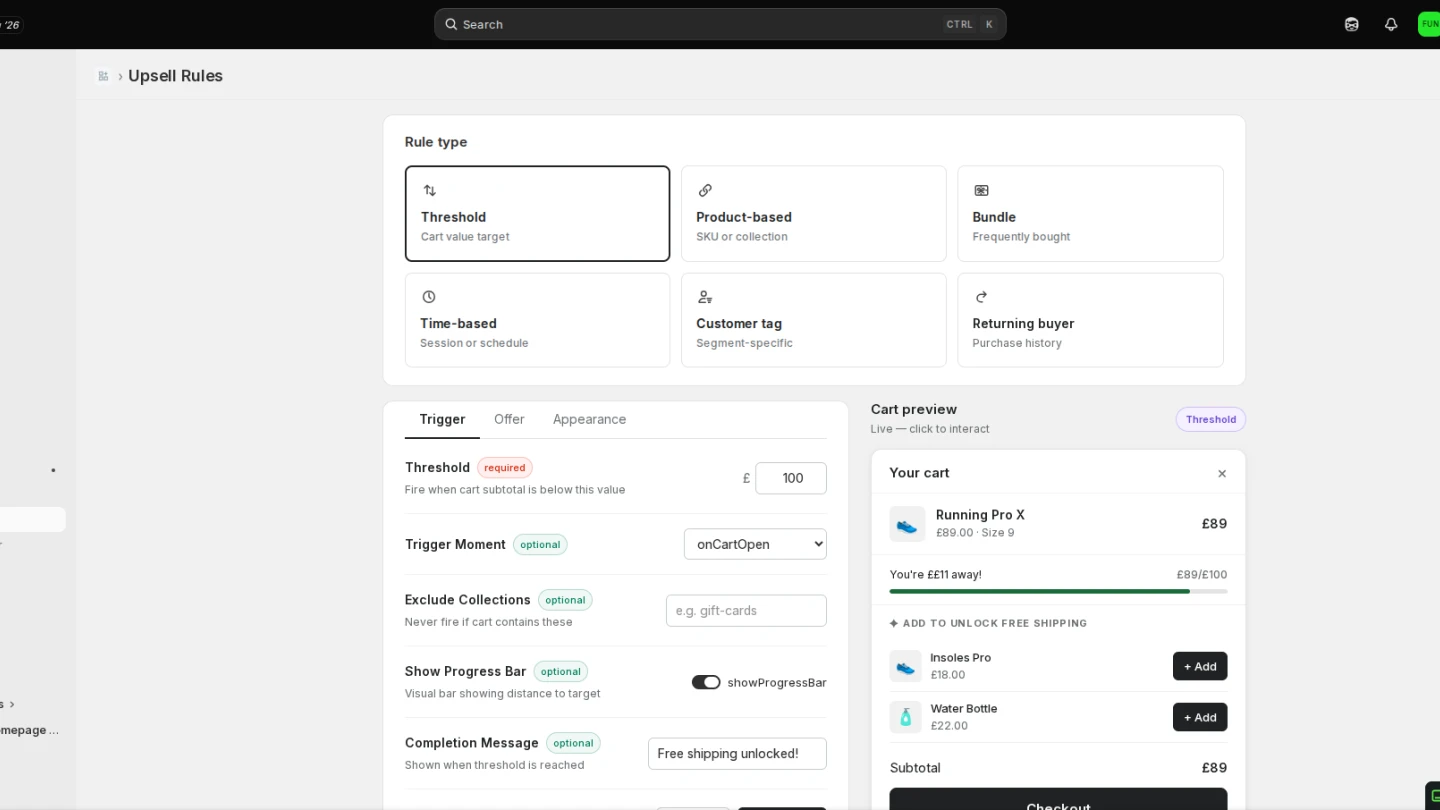The height and width of the screenshot is (810, 1440).
Task: Click the Subtotal £89 amount
Action: coord(1214,768)
